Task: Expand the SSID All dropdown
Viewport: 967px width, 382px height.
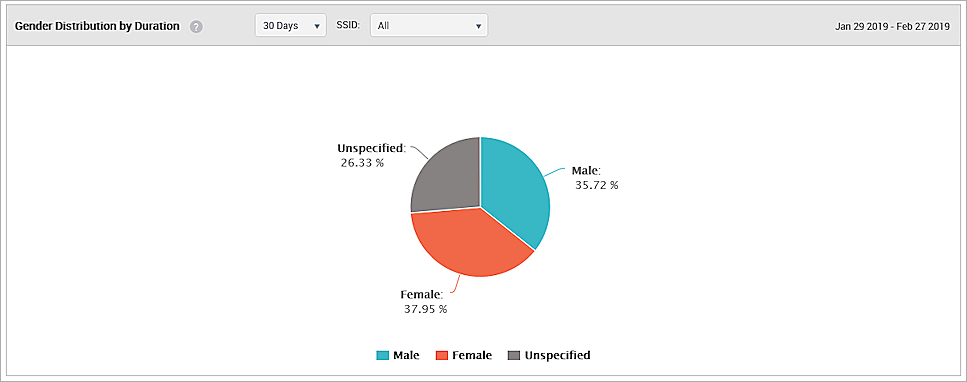Action: [x=429, y=26]
